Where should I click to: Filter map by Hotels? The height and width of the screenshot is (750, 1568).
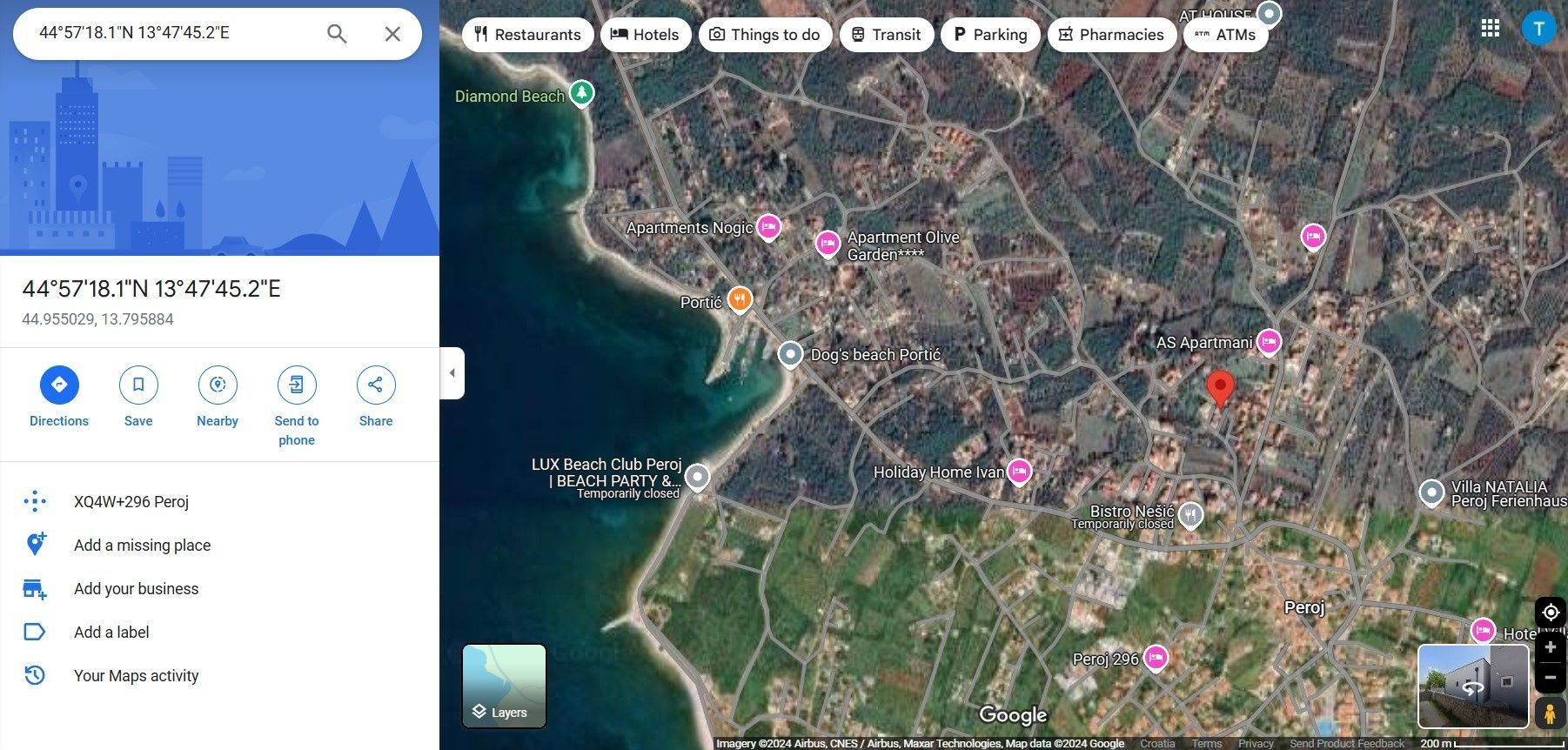click(x=645, y=35)
